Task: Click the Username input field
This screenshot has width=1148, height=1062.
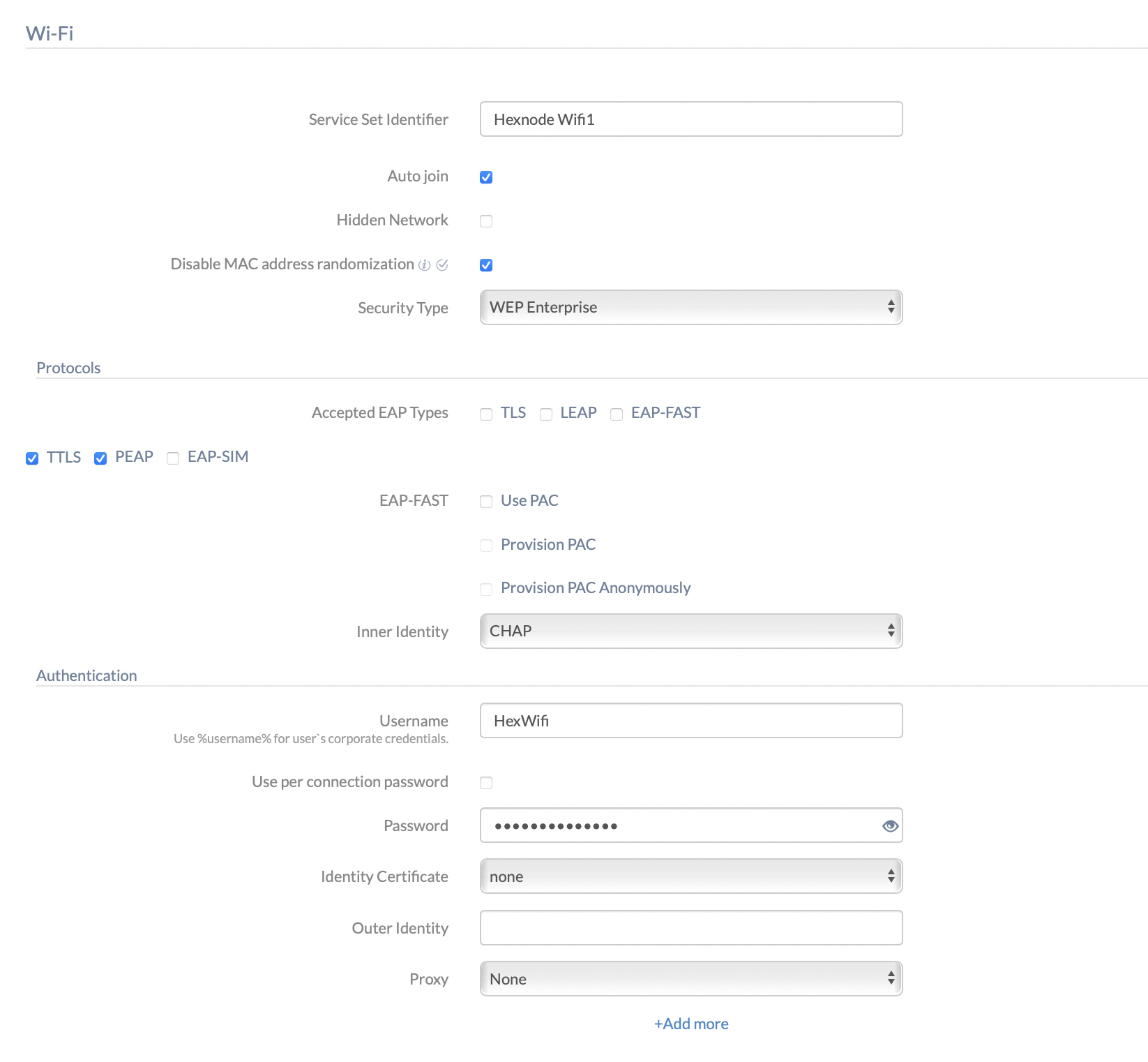Action: point(691,721)
